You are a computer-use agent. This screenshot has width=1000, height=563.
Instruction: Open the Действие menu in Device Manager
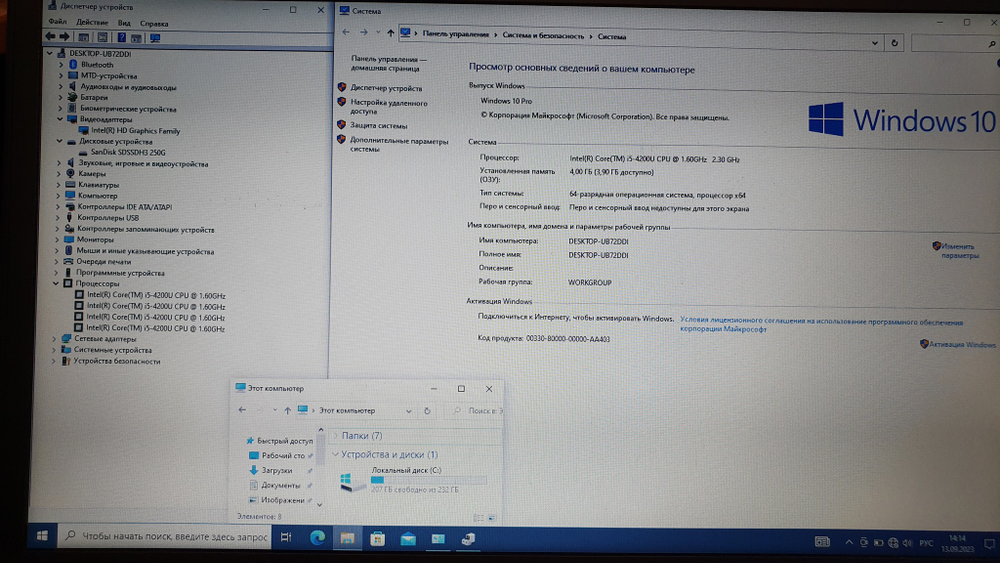[x=92, y=22]
